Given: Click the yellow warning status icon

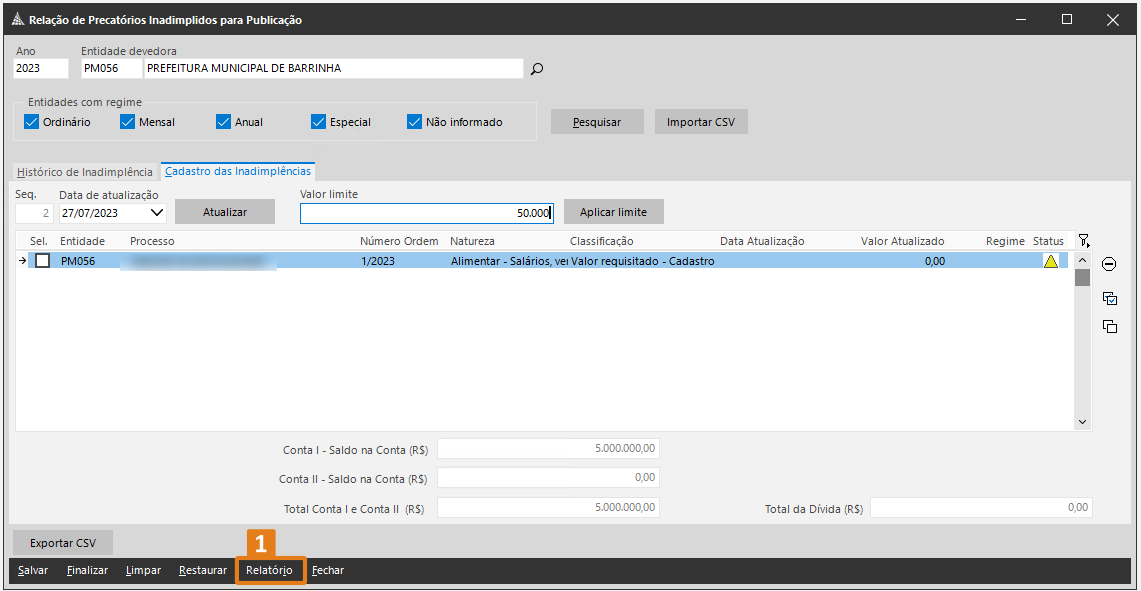Looking at the screenshot, I should (1050, 261).
